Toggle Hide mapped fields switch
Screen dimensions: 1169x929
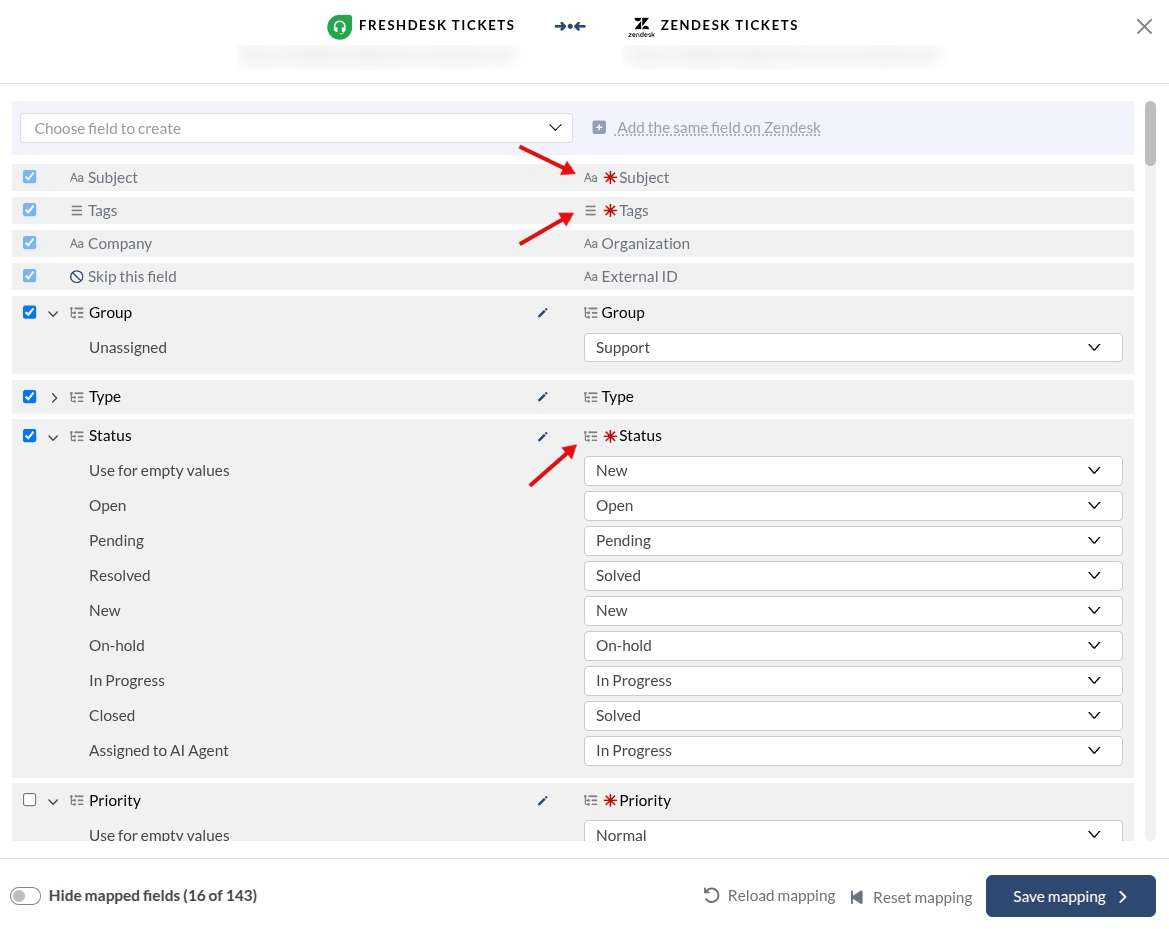pos(25,895)
